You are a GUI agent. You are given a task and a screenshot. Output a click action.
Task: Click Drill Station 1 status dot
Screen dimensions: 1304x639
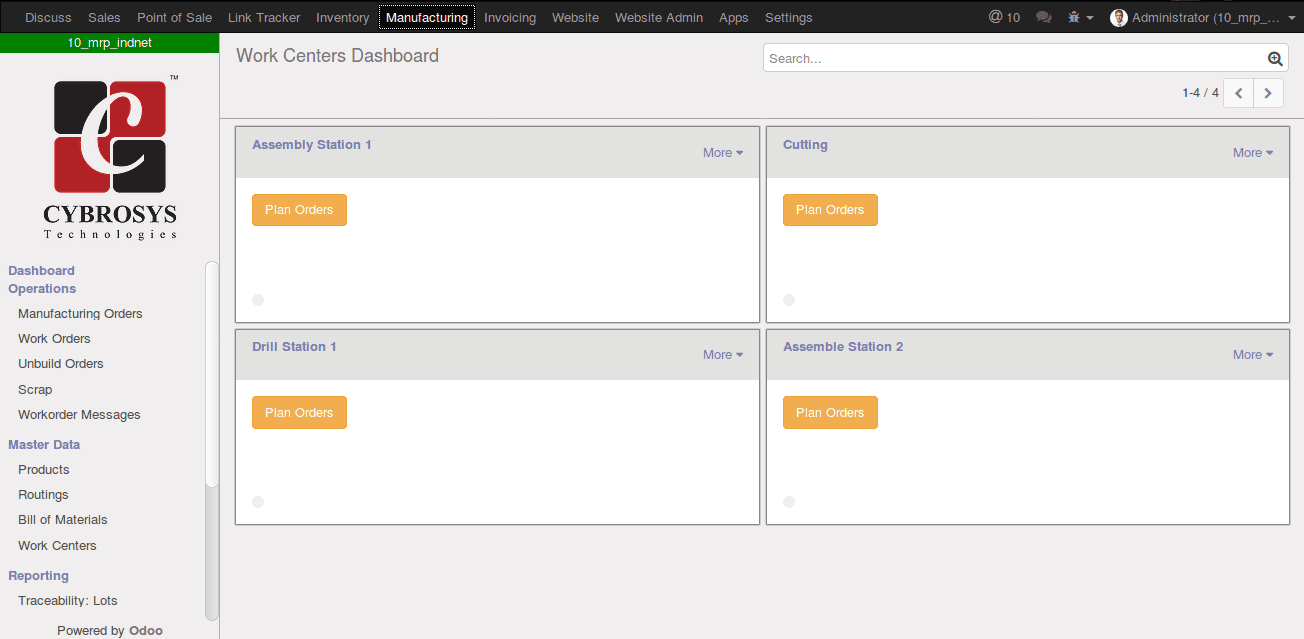point(258,502)
